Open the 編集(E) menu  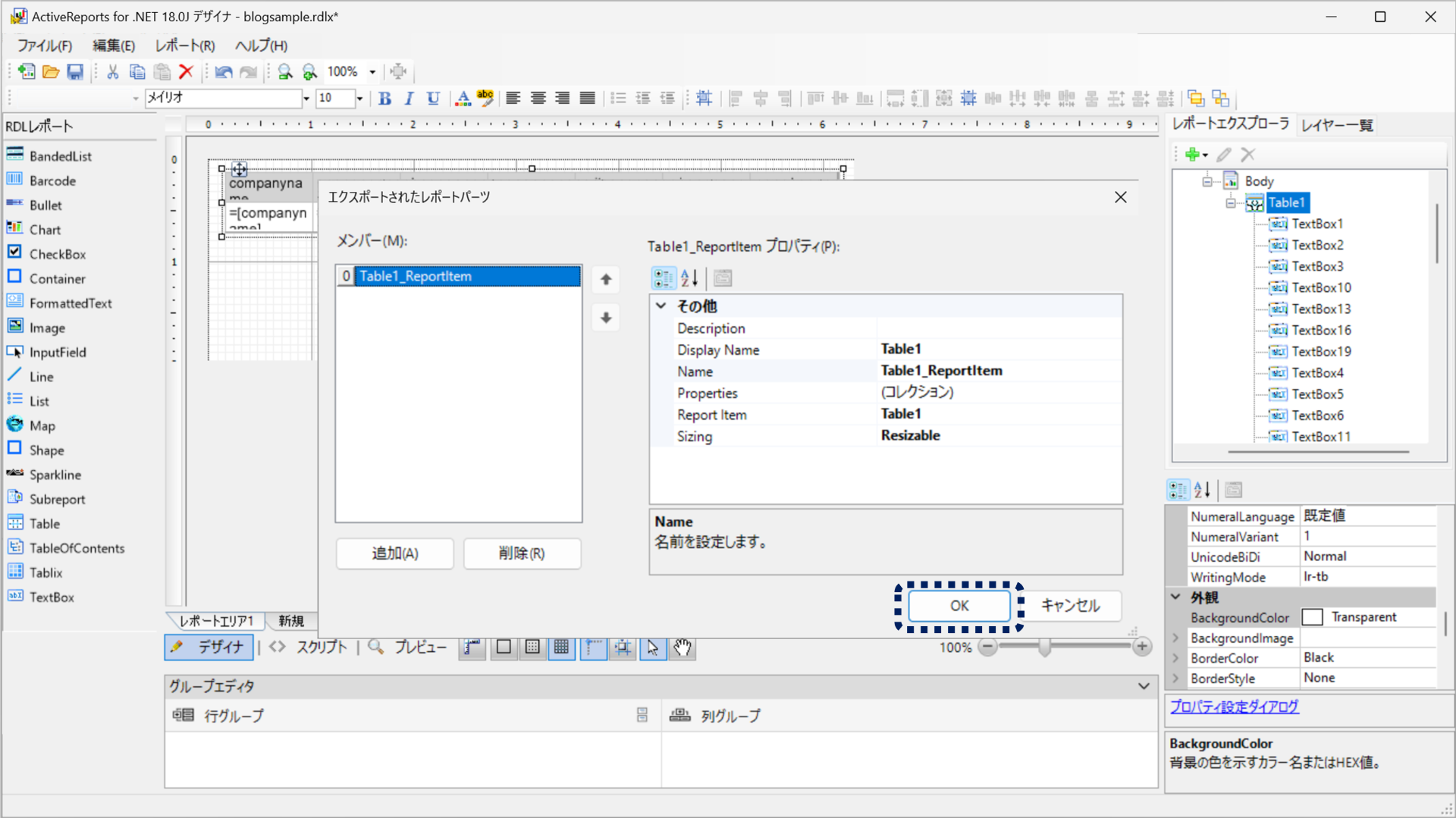tap(114, 45)
